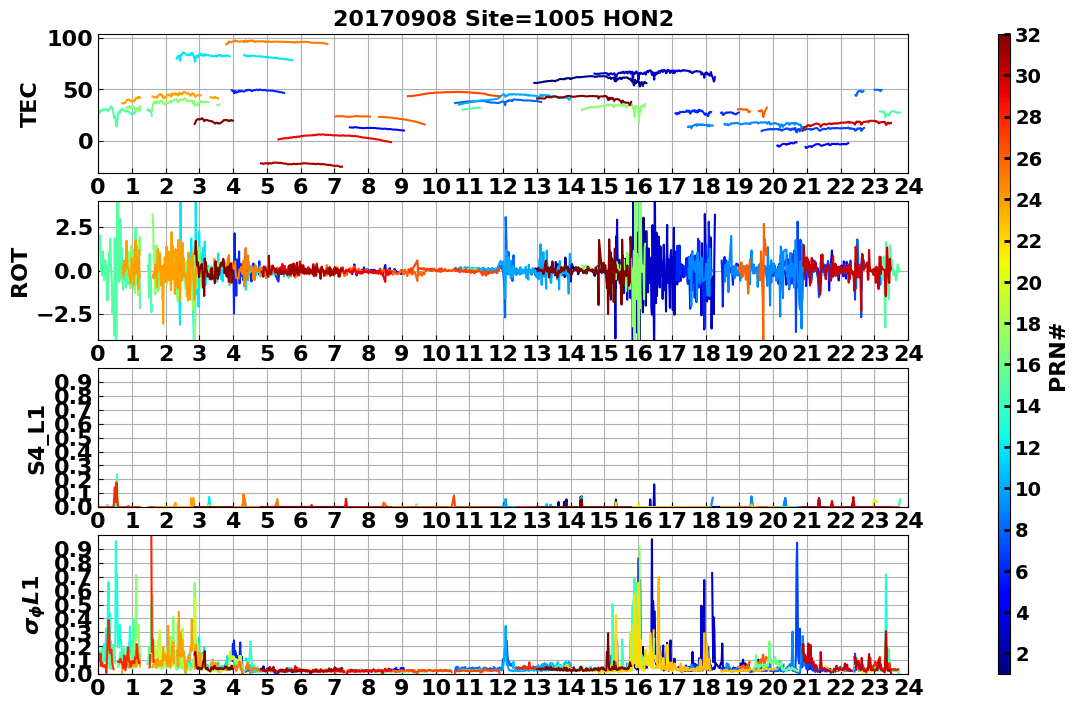Click the σφL1 y-axis label

[33, 605]
